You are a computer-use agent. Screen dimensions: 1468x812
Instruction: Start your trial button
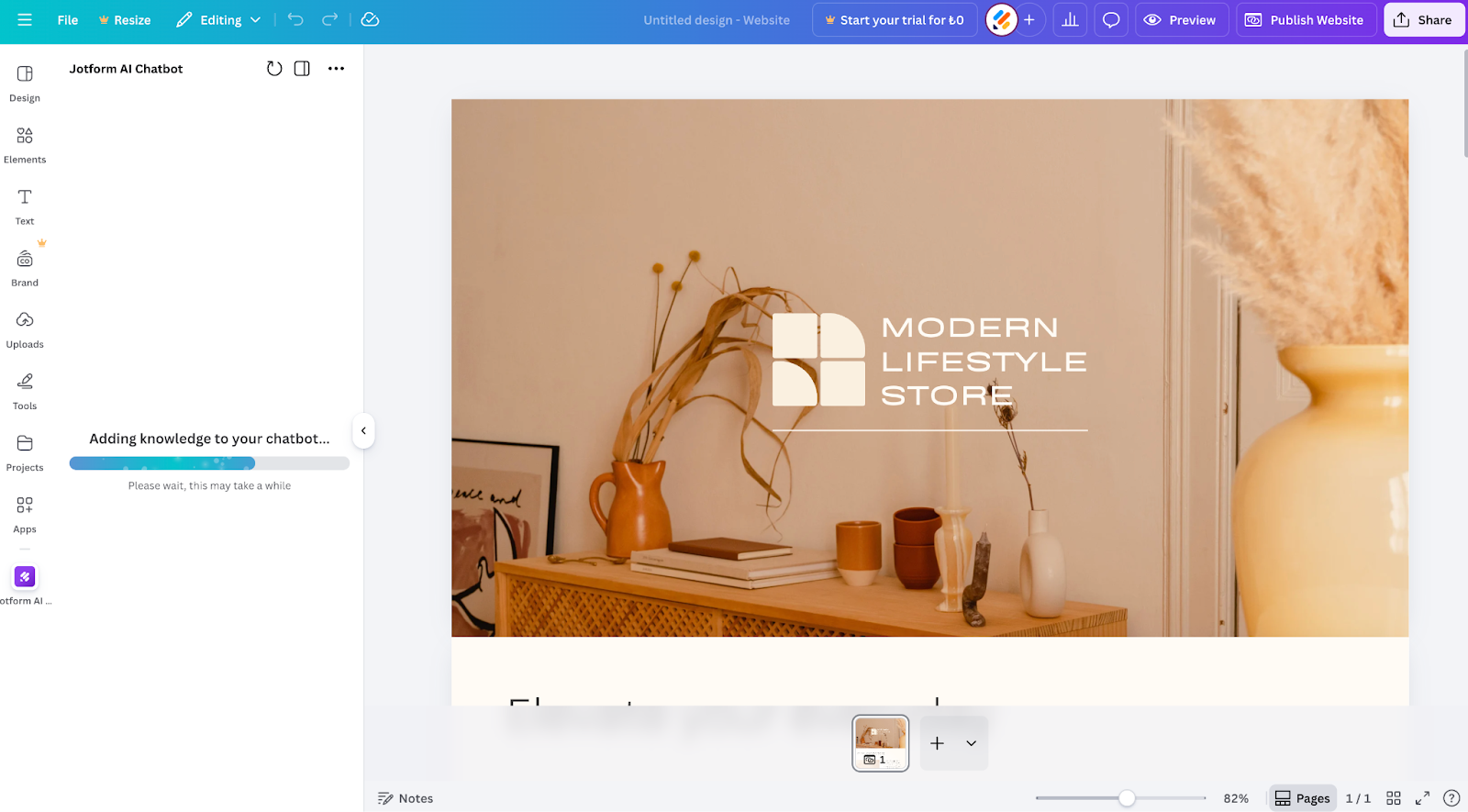click(895, 19)
